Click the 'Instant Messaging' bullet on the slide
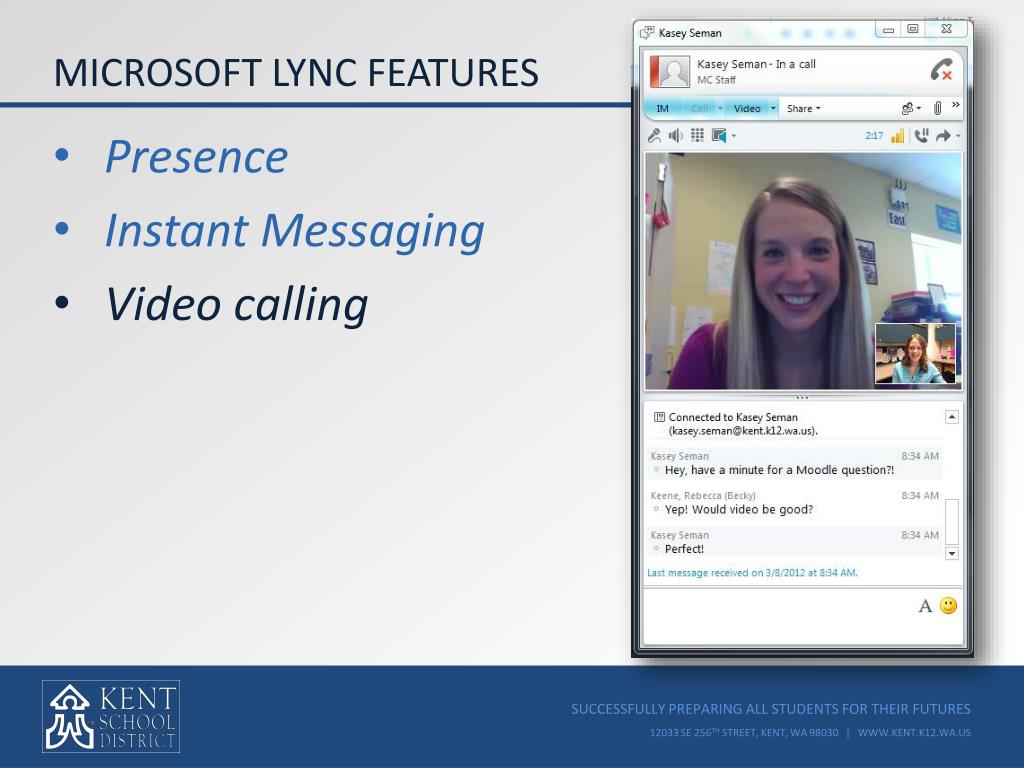 pos(295,232)
